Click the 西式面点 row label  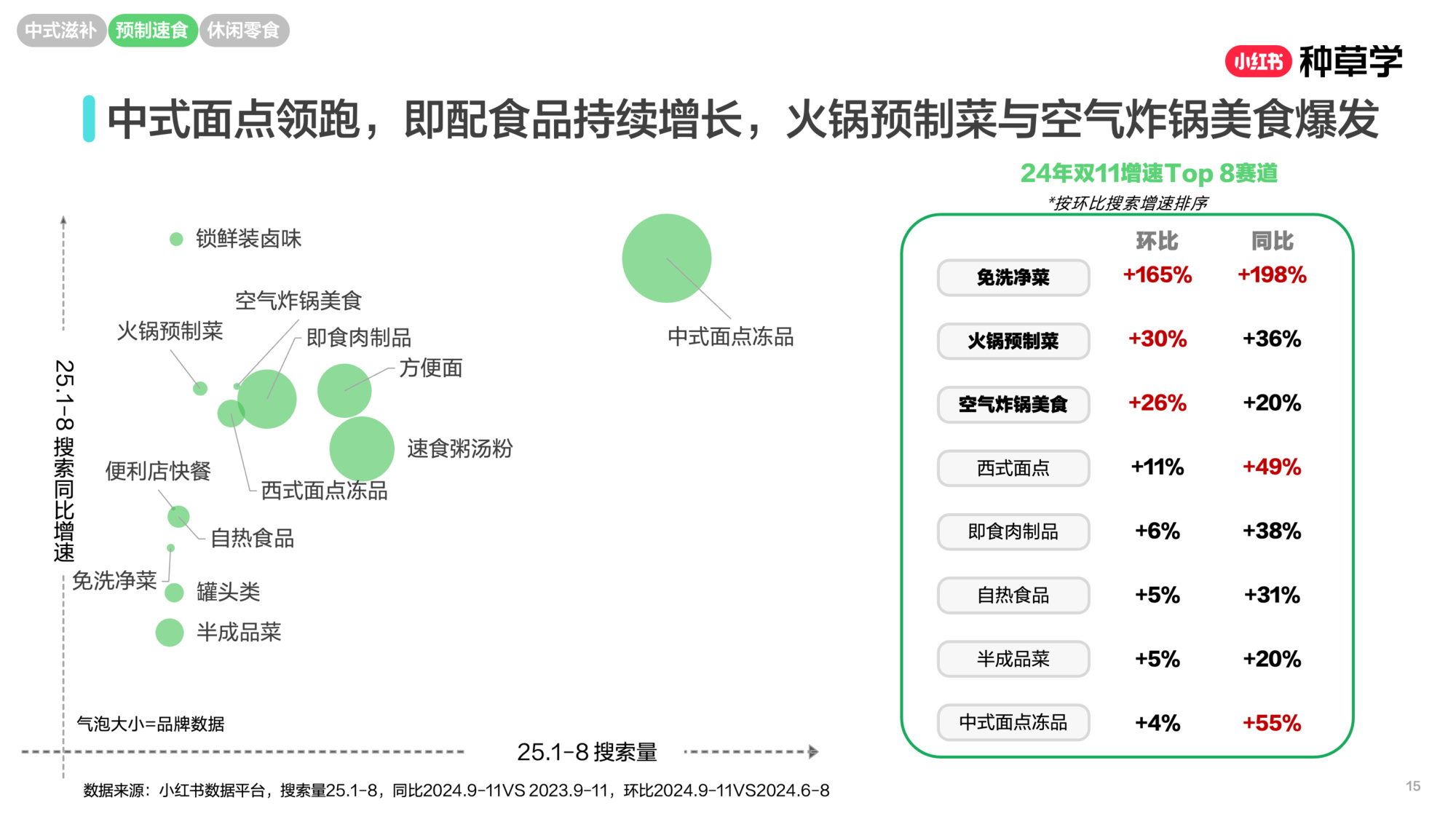click(1013, 468)
